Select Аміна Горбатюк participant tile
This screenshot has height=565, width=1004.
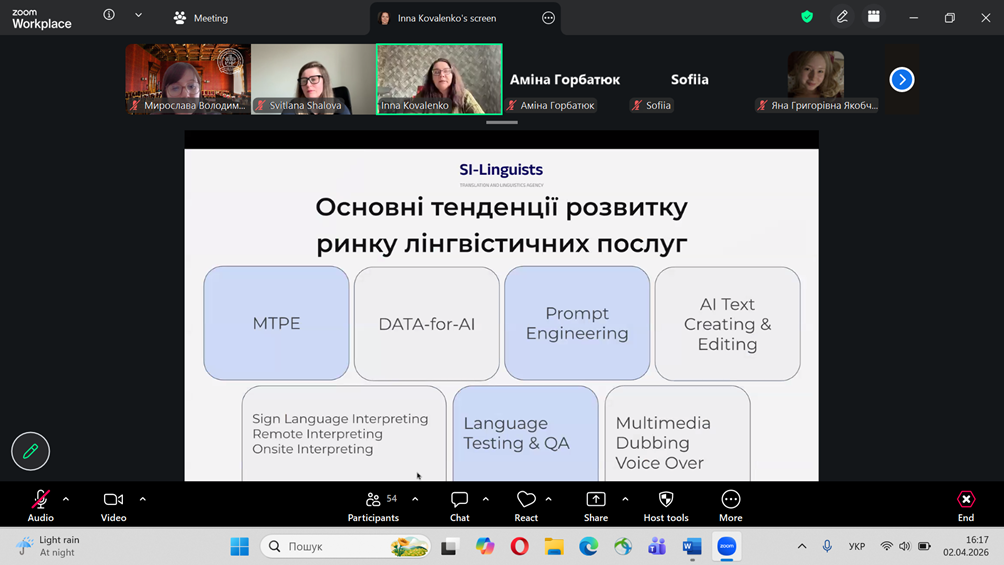pos(564,79)
